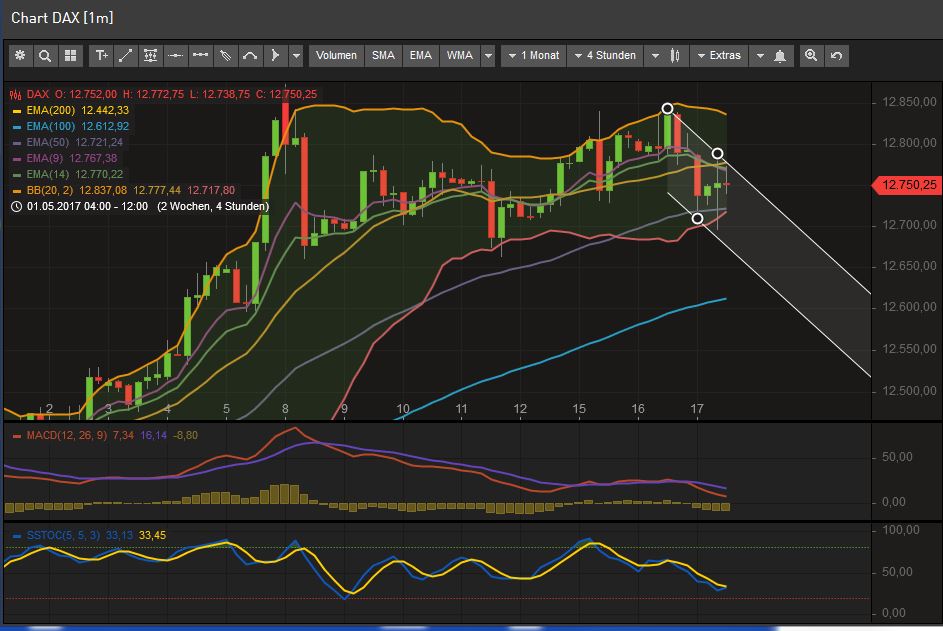Click the SSTOC(5, 5, 3) indicator label

point(63,535)
